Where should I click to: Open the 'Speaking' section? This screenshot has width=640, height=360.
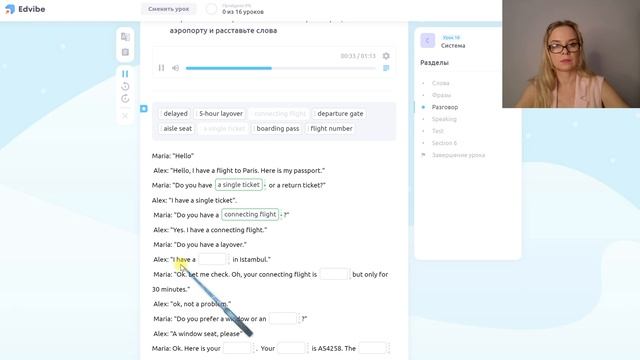tap(444, 119)
